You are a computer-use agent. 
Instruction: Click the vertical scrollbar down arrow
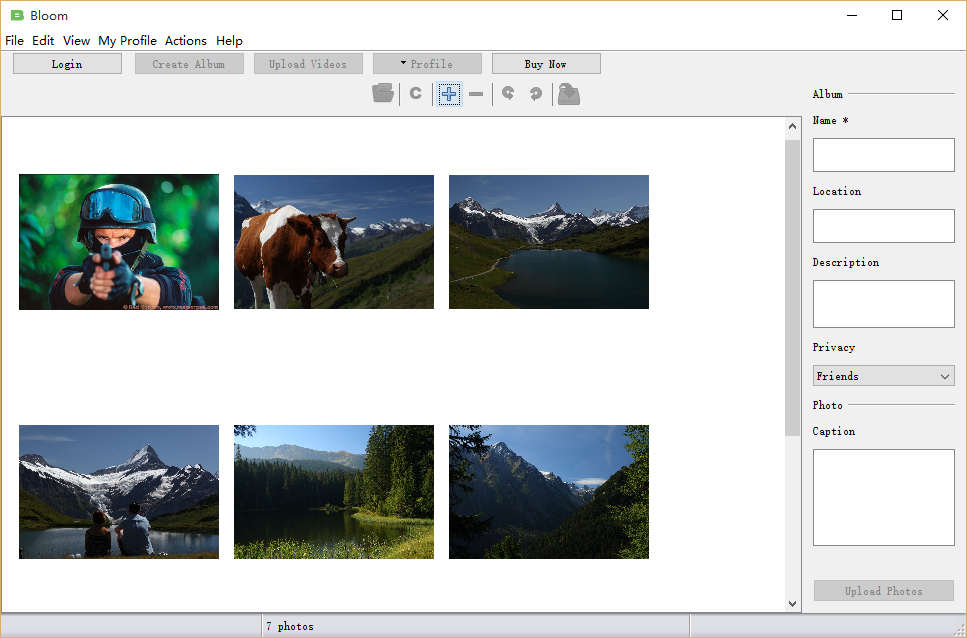pos(793,603)
